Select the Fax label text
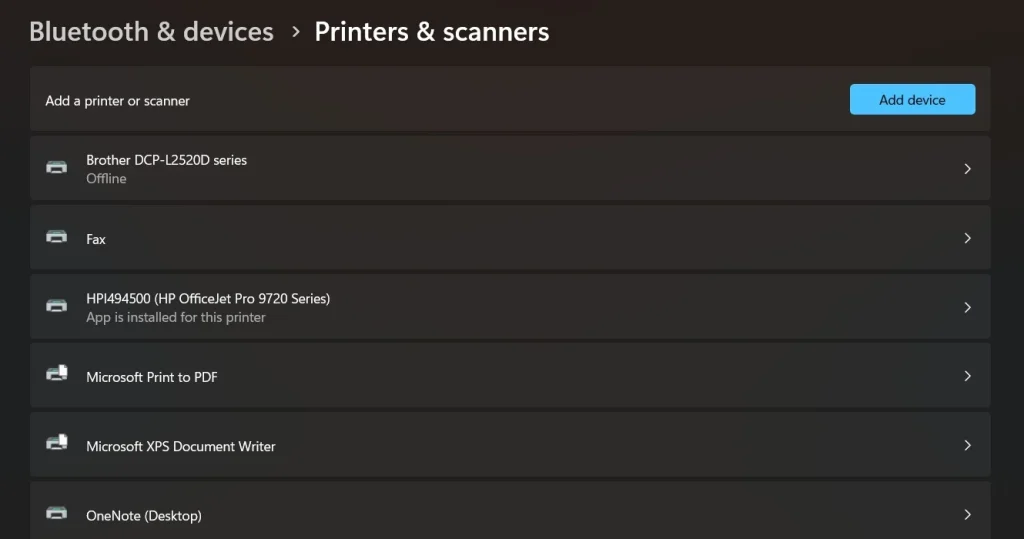 (96, 239)
